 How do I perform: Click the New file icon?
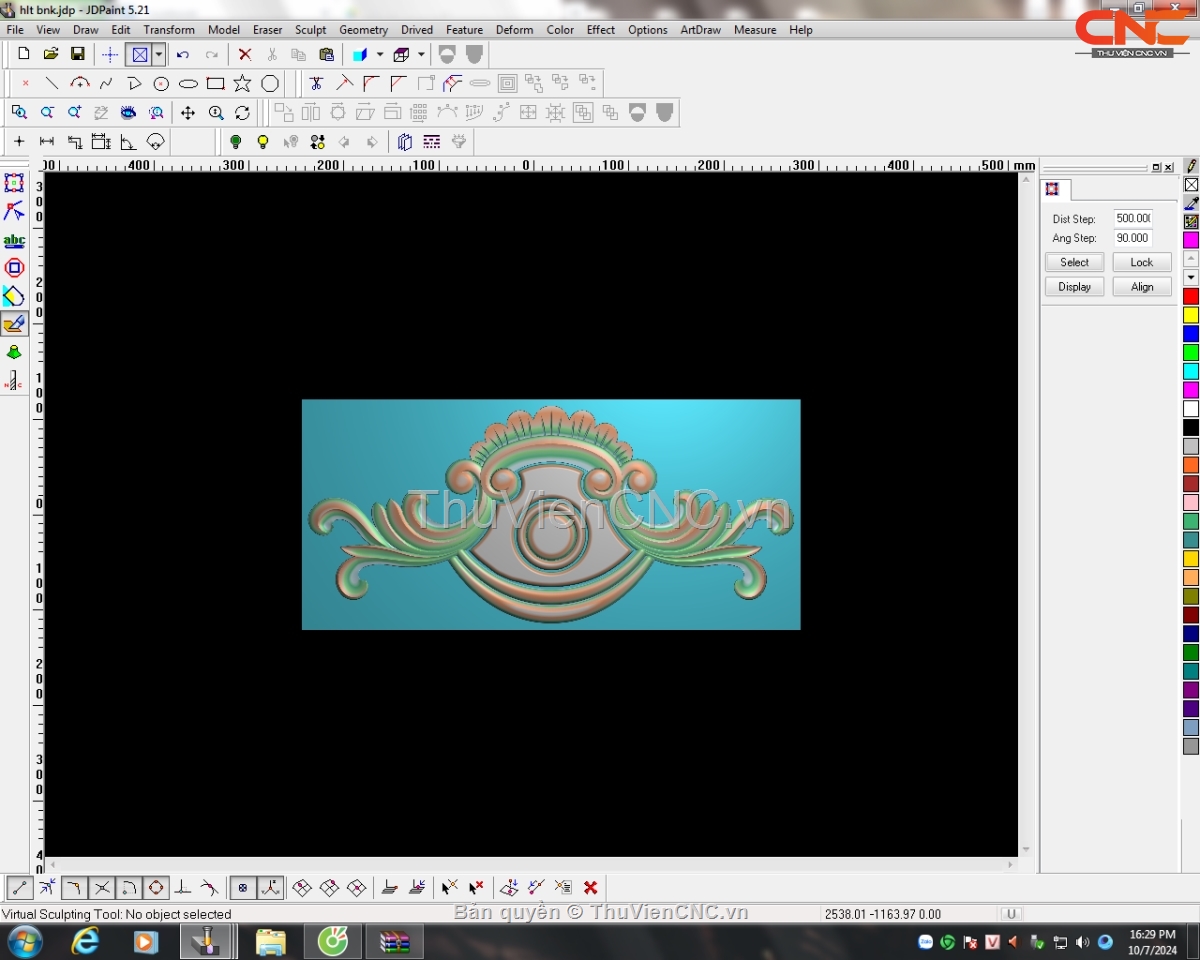(24, 54)
